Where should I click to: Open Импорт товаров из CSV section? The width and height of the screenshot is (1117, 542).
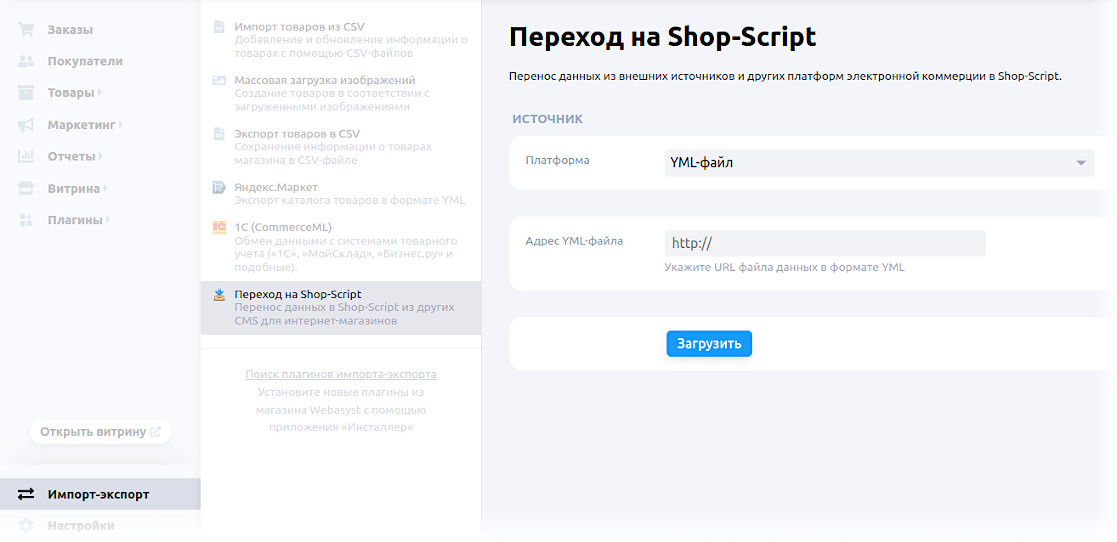tap(298, 27)
